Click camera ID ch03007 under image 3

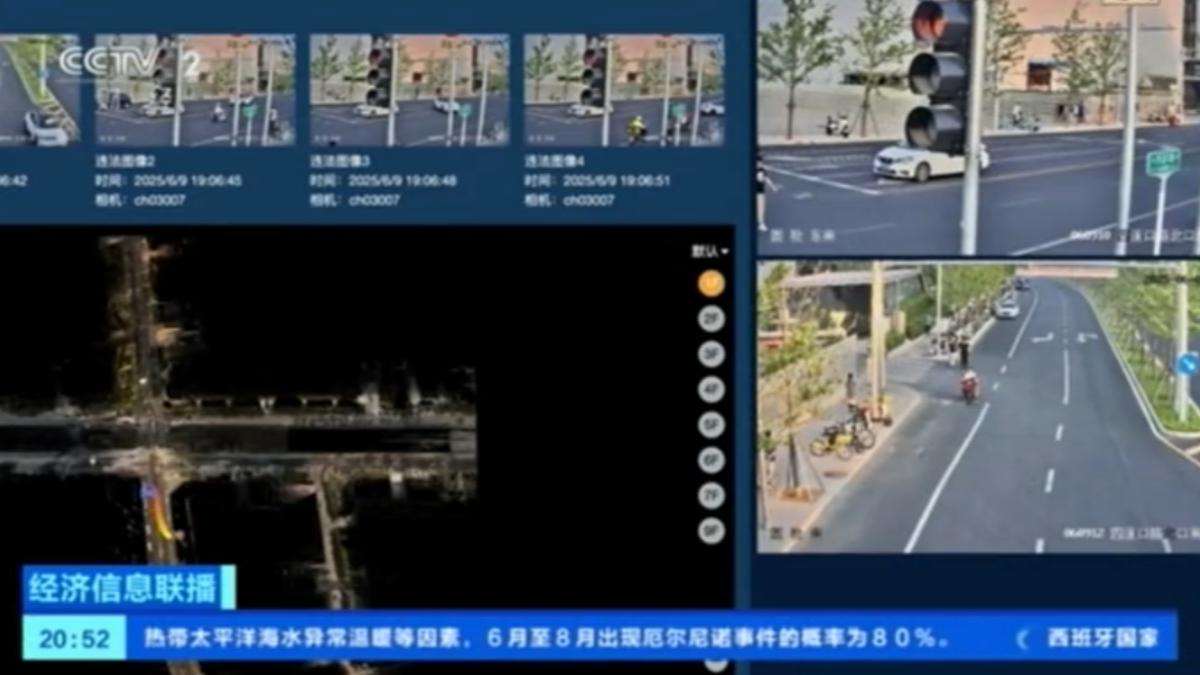pyautogui.click(x=374, y=200)
